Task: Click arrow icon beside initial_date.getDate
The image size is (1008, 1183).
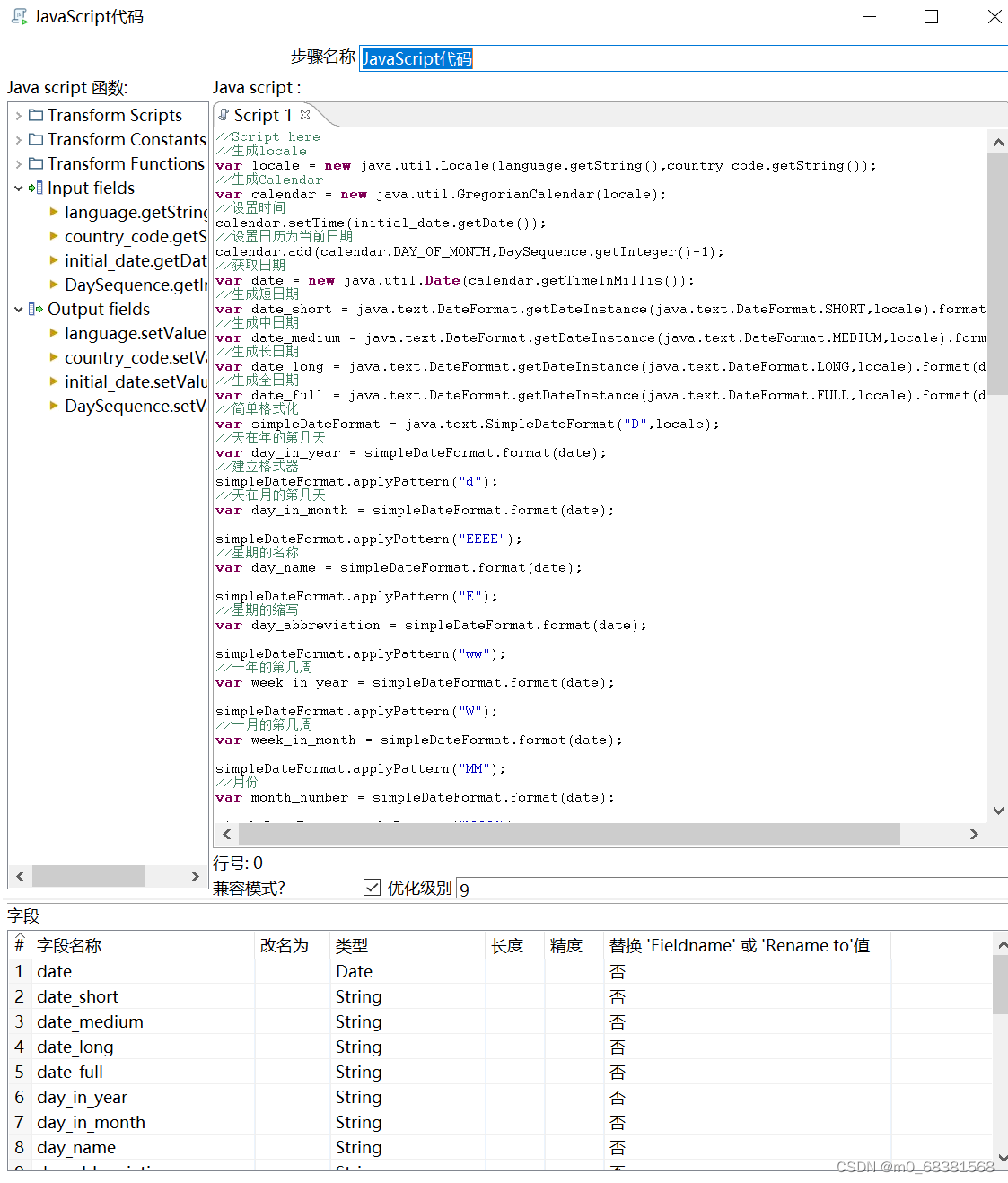Action: pyautogui.click(x=54, y=260)
